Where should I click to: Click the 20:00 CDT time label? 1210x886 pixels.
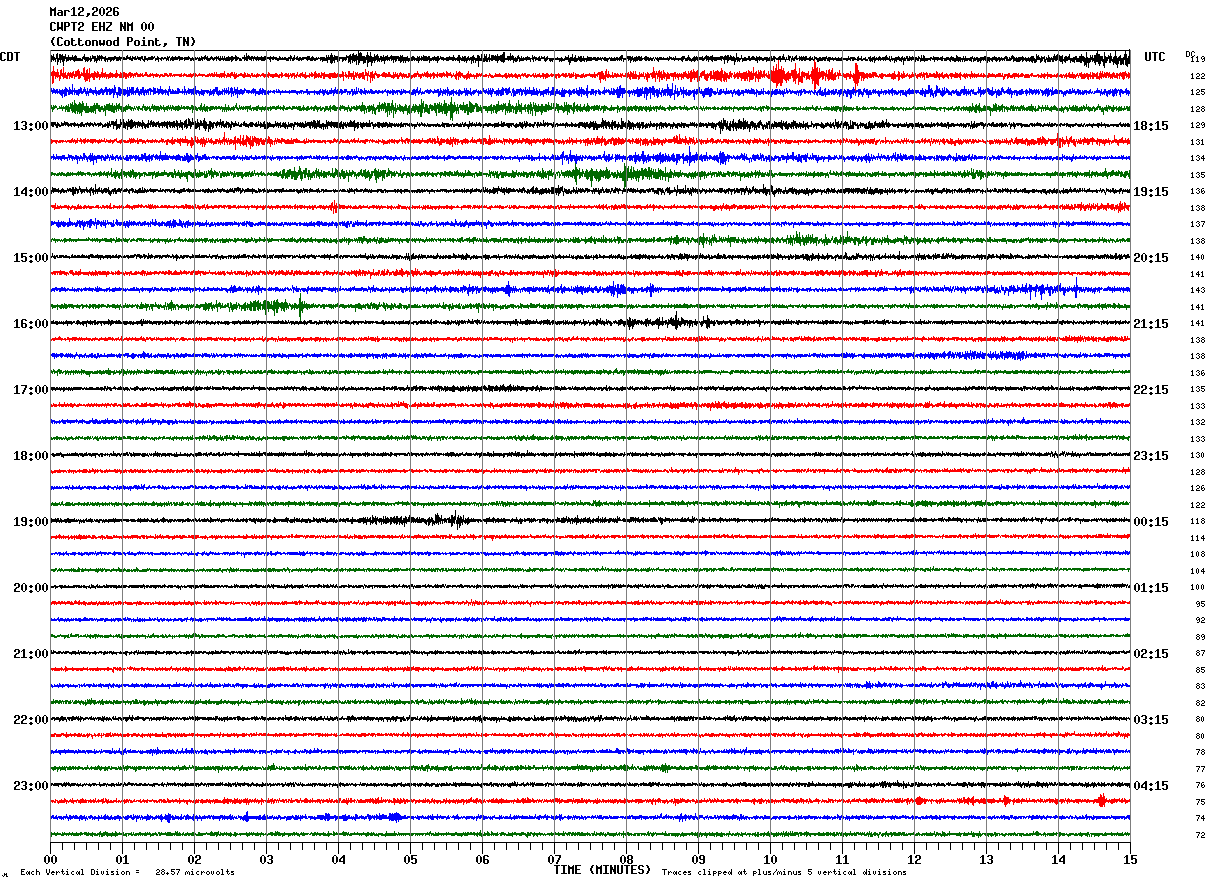[x=31, y=588]
